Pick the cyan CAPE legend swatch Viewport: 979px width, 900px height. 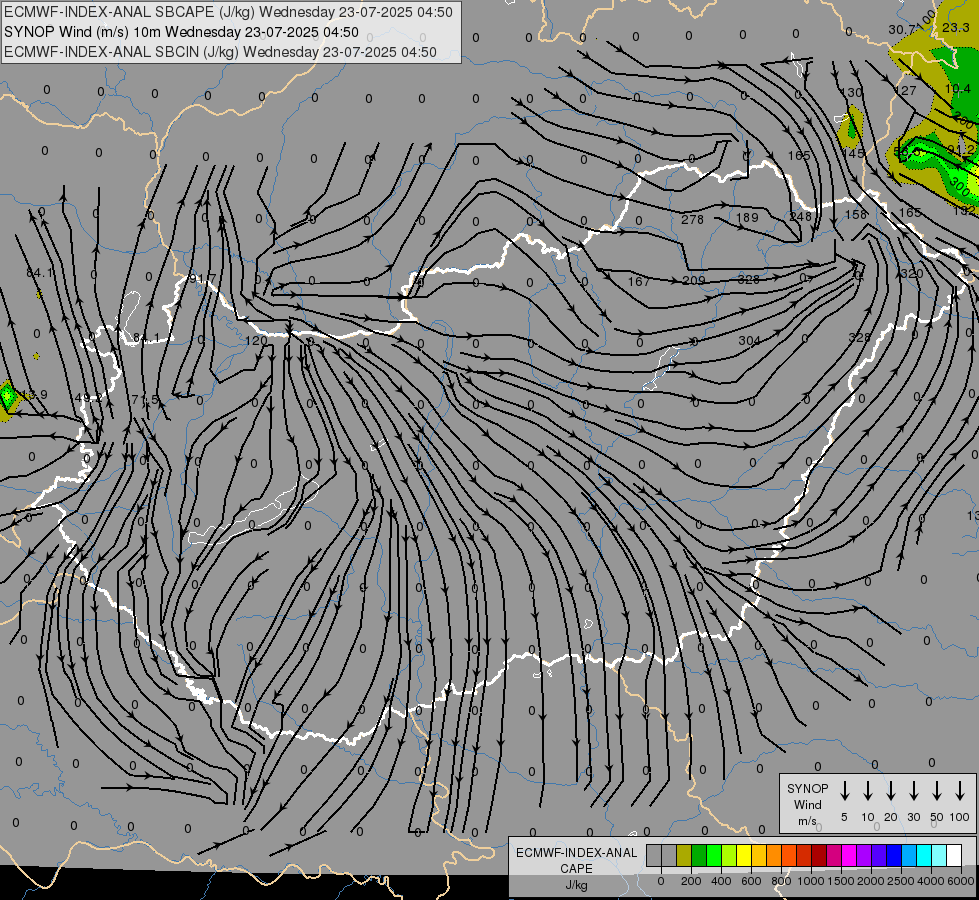click(924, 856)
